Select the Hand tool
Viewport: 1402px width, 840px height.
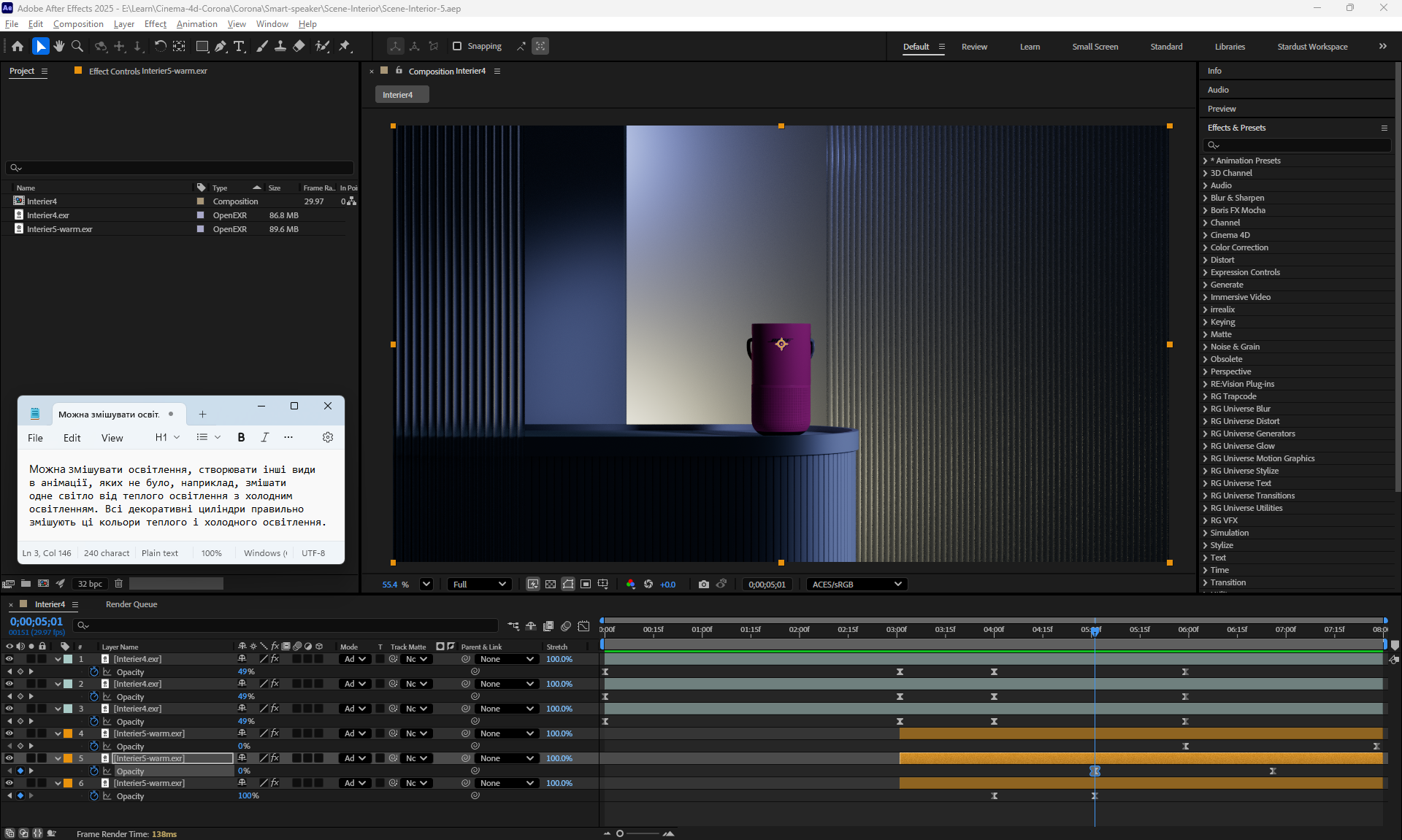pos(58,46)
